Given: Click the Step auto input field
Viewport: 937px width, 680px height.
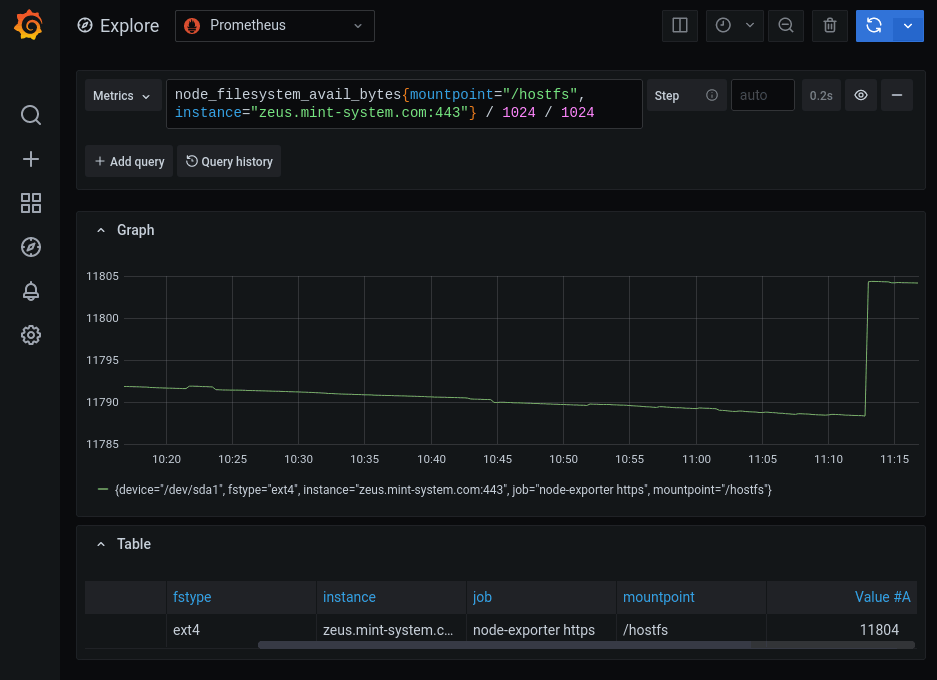Looking at the screenshot, I should 762,95.
